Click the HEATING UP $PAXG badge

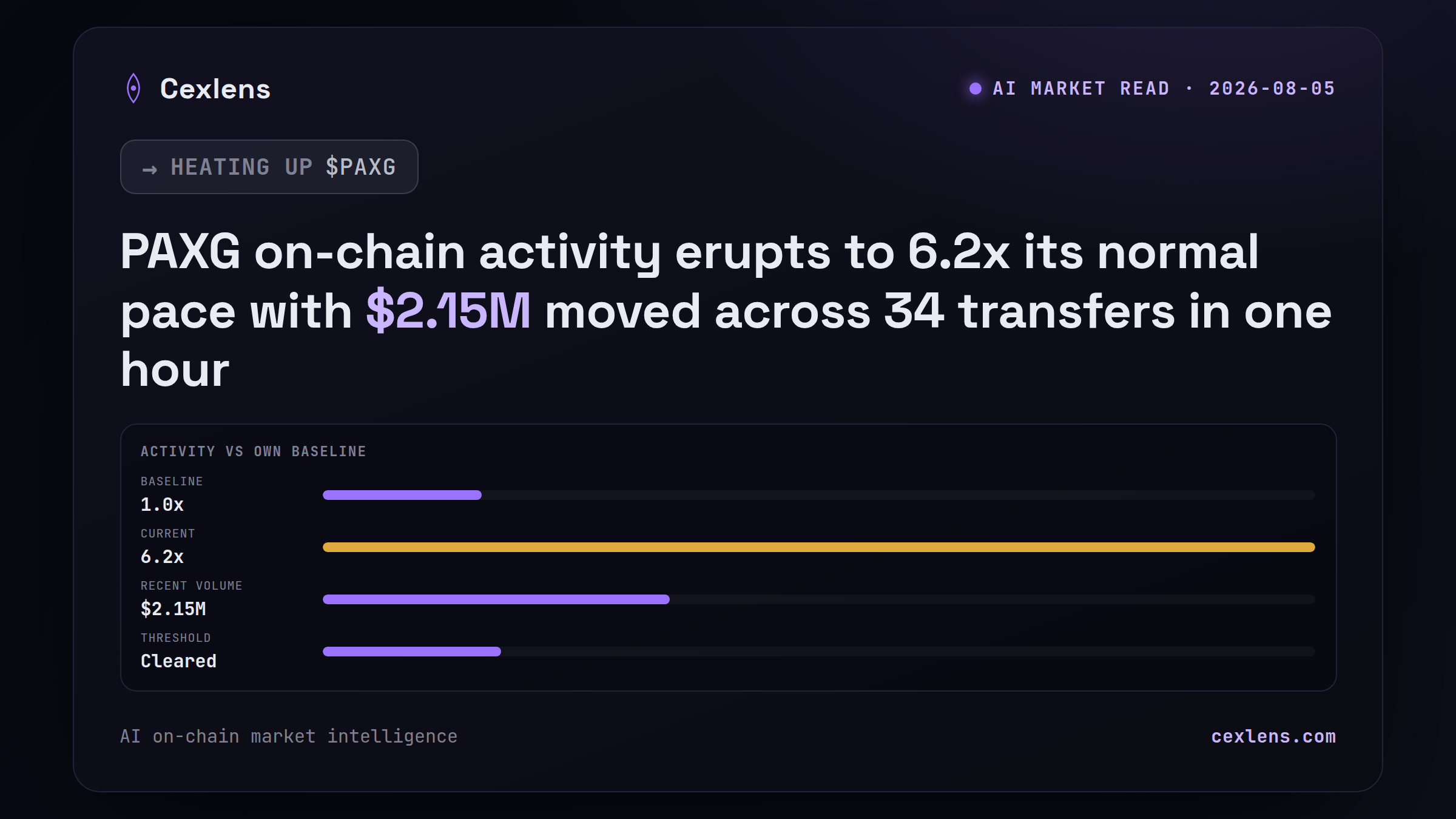point(269,167)
